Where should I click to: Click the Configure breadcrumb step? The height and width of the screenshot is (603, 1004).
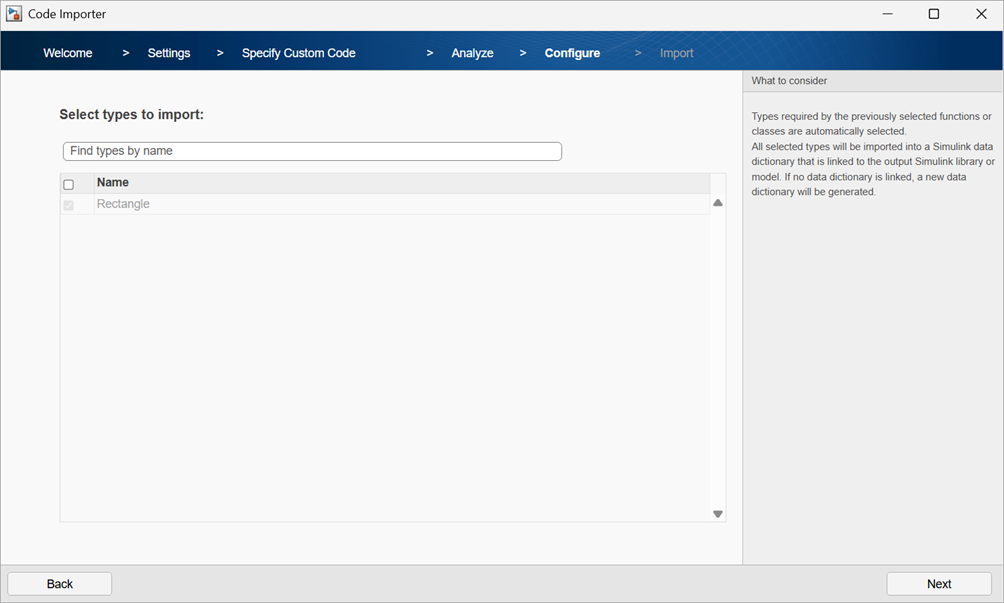(572, 52)
